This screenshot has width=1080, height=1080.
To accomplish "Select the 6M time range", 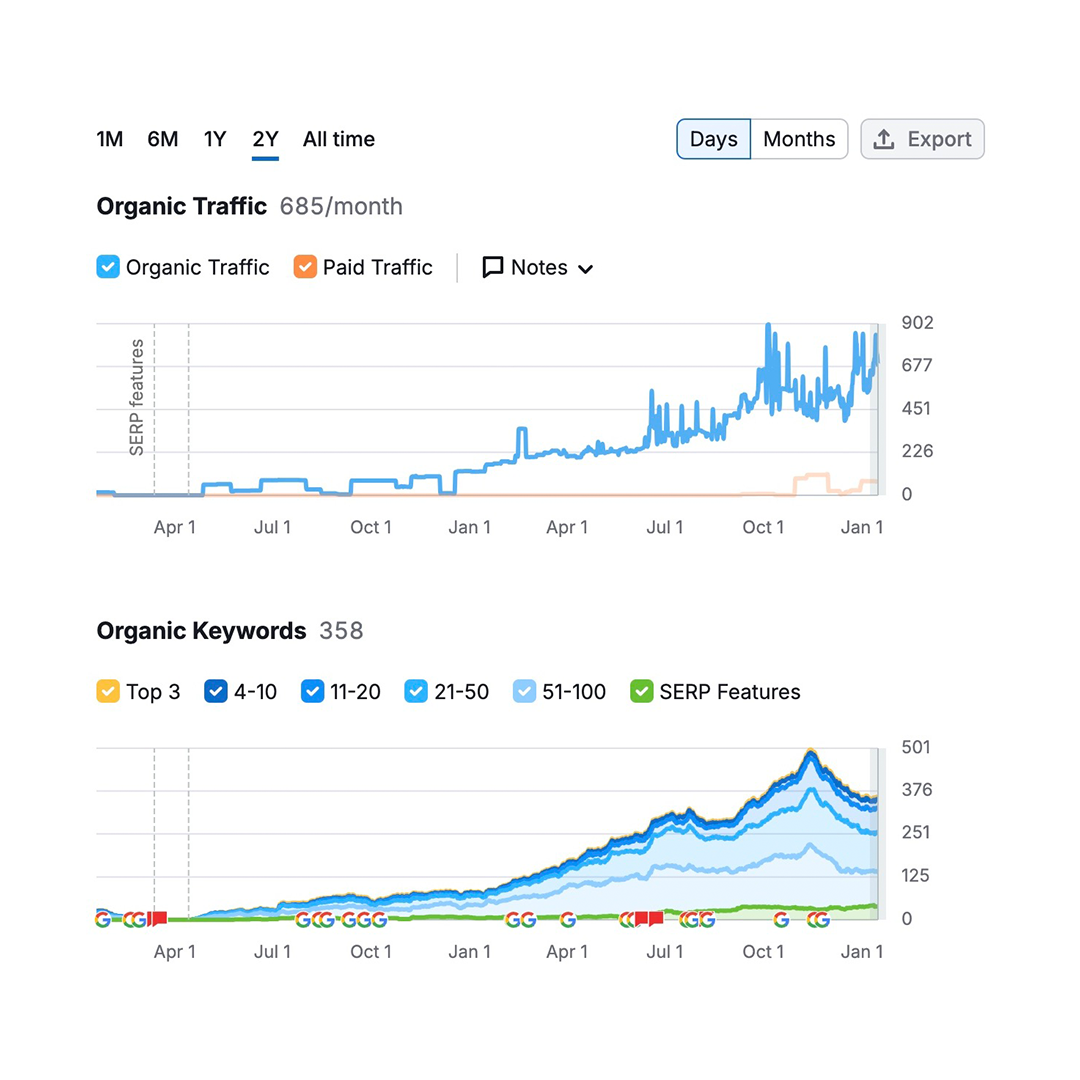I will tap(162, 140).
